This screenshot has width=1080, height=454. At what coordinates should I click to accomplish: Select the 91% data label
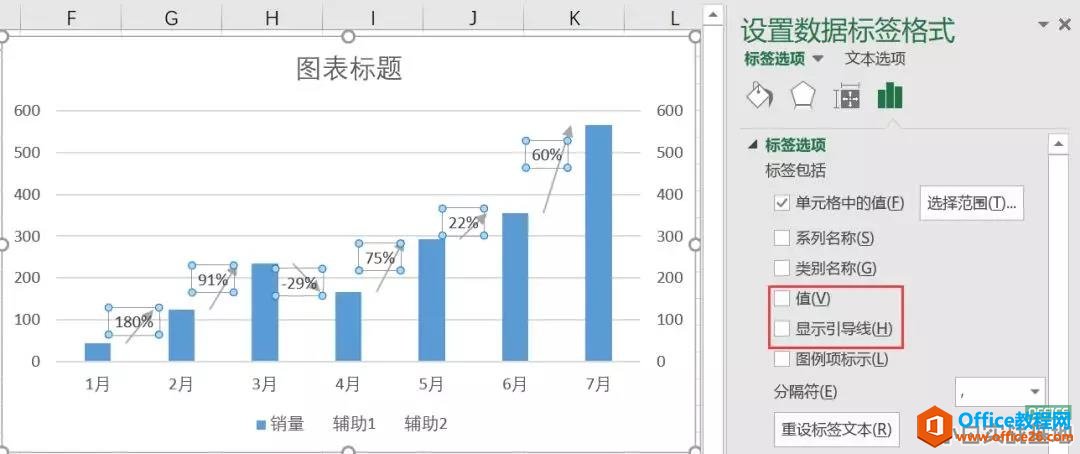(x=213, y=279)
